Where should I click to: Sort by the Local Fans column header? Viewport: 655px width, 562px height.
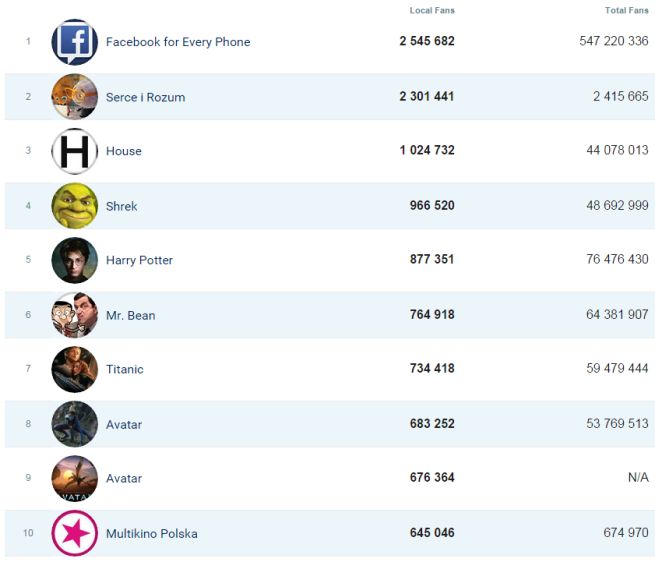click(x=432, y=11)
